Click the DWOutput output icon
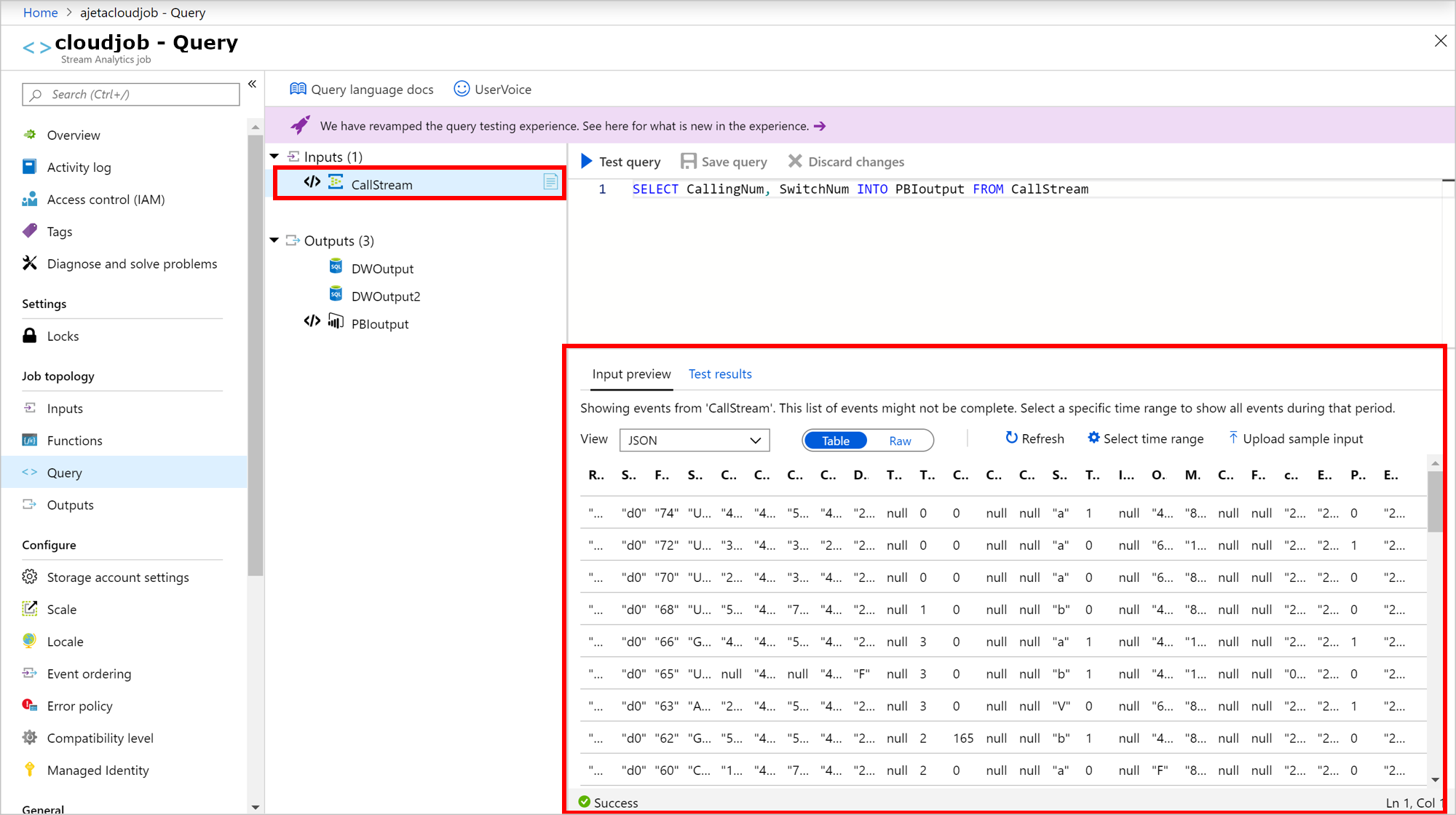The width and height of the screenshot is (1456, 815). (338, 267)
